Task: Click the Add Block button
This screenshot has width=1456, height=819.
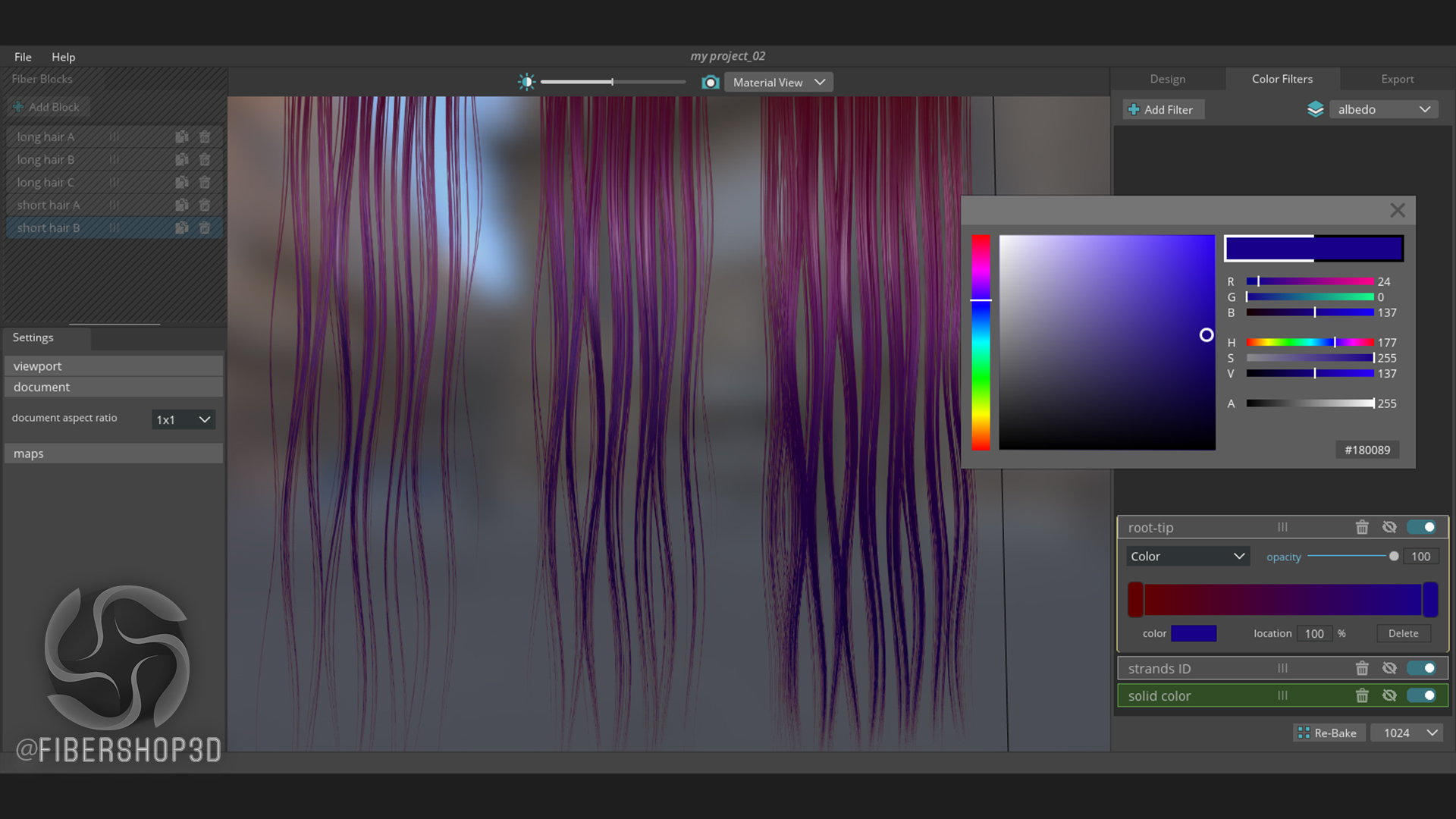Action: [x=47, y=107]
